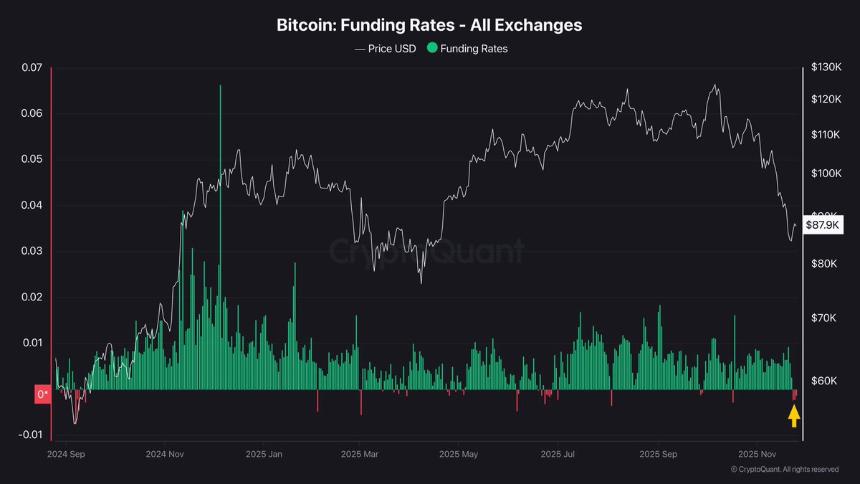This screenshot has height=484, width=860.
Task: Click the CryptoQuant watermark in chart center
Action: (x=427, y=252)
